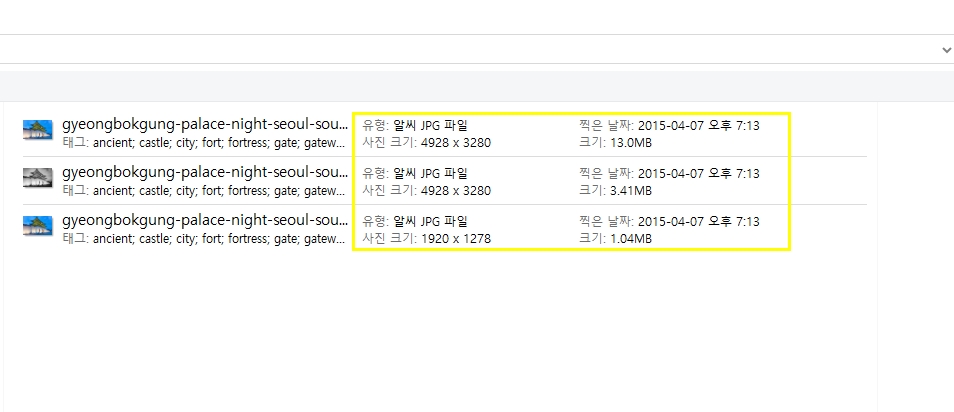The width and height of the screenshot is (954, 412).
Task: Click '유형: 알씨 JPG 파일' in the 3.41MB row
Action: click(x=415, y=174)
